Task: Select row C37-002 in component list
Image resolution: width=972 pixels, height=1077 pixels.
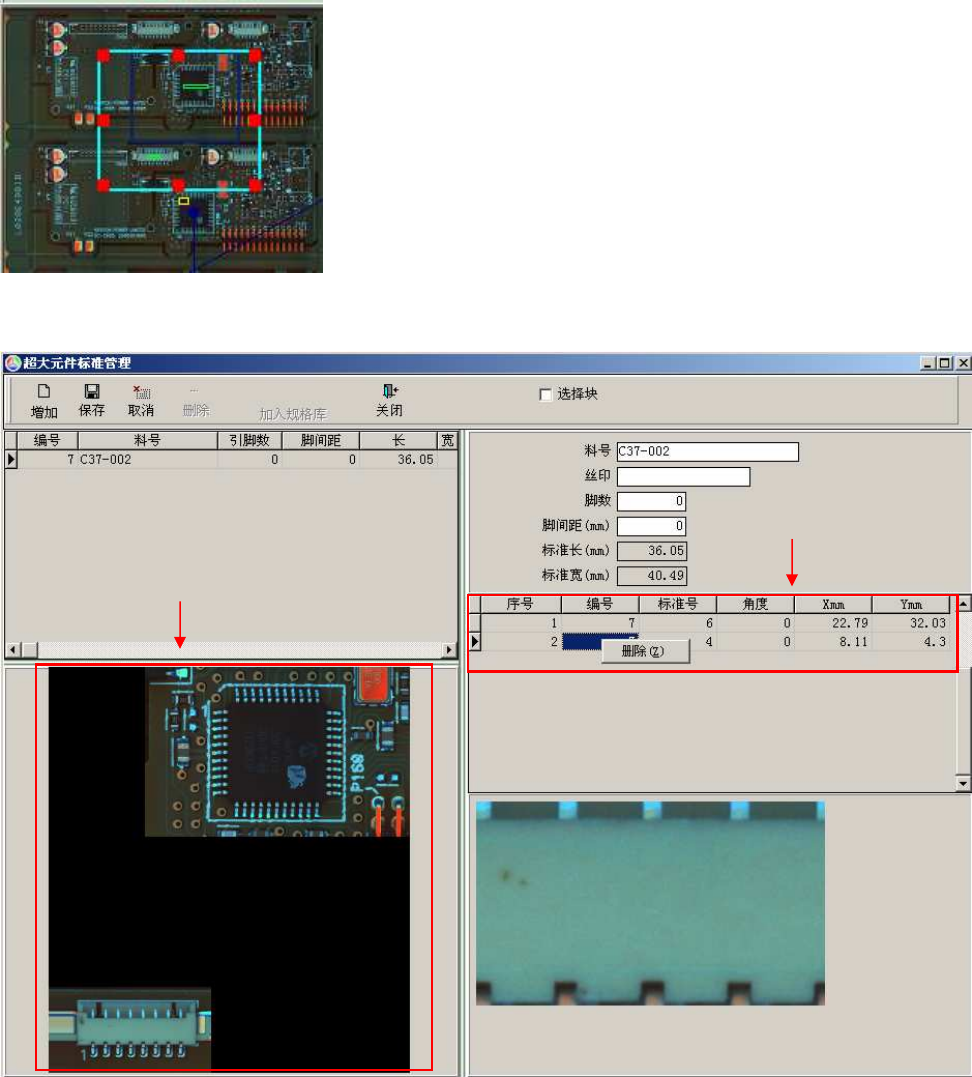Action: tap(231, 460)
